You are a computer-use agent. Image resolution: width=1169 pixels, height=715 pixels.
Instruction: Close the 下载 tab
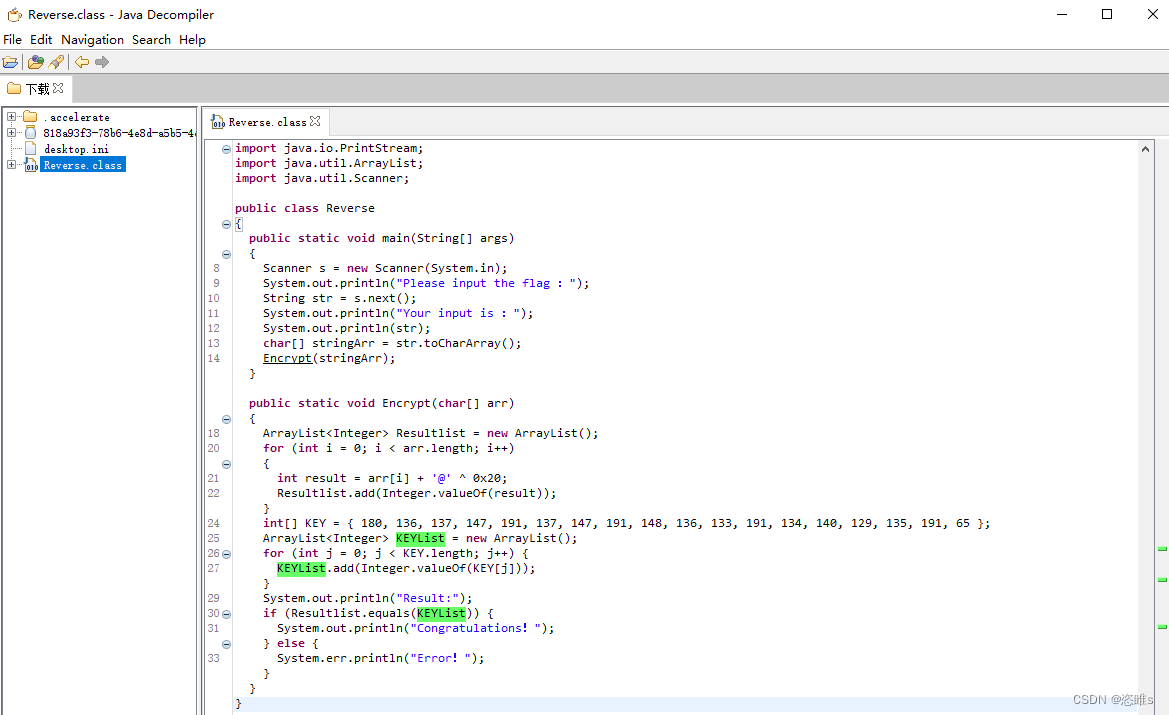(x=58, y=88)
